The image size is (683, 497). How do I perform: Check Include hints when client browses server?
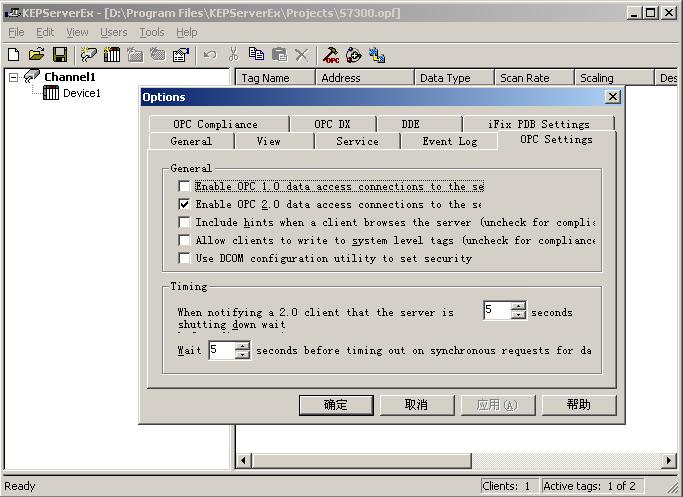click(x=184, y=222)
